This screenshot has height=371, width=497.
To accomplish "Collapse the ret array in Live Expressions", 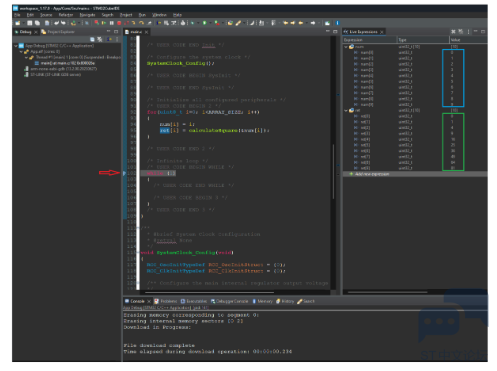I will click(346, 110).
